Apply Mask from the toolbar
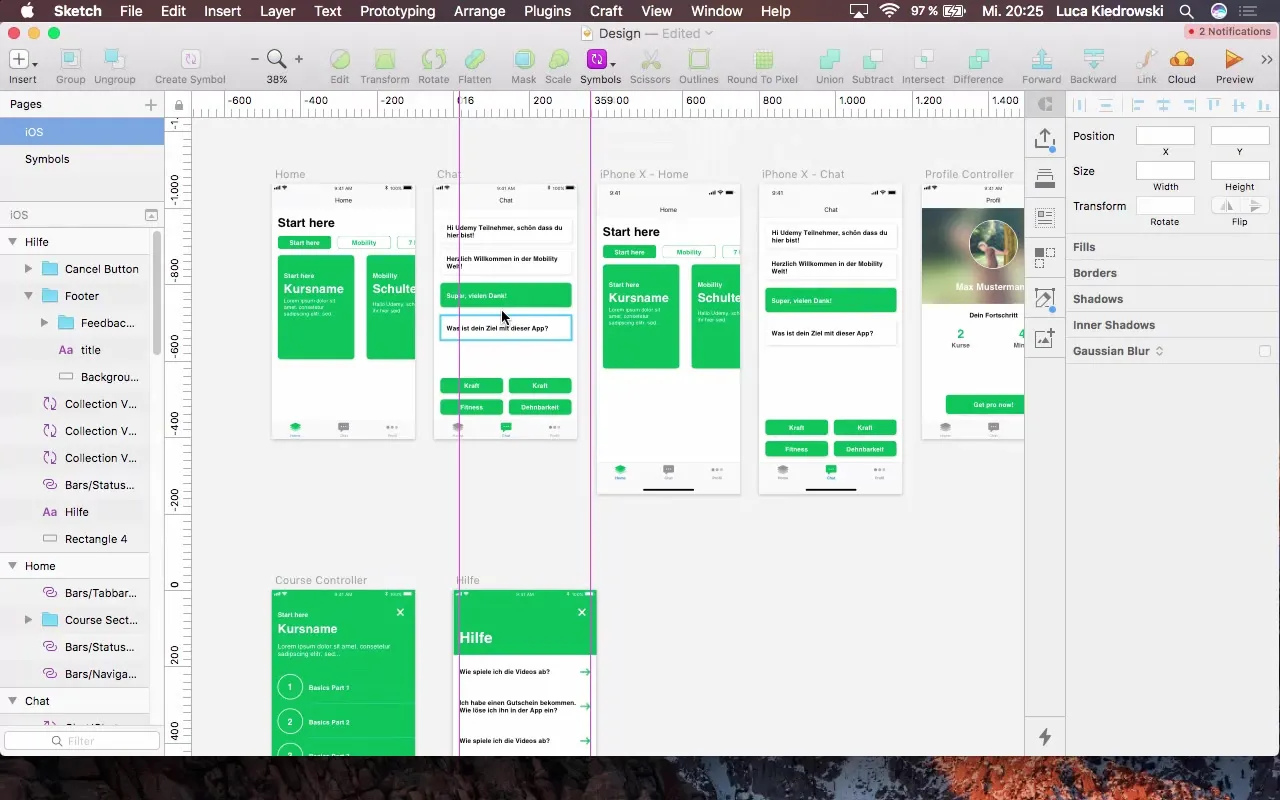 [524, 60]
